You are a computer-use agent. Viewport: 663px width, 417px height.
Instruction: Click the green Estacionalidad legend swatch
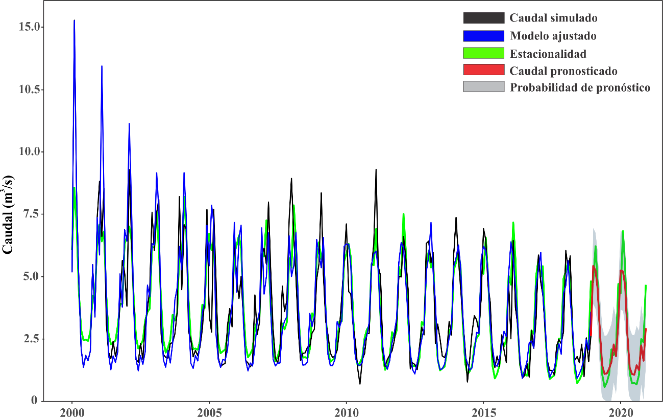[483, 53]
